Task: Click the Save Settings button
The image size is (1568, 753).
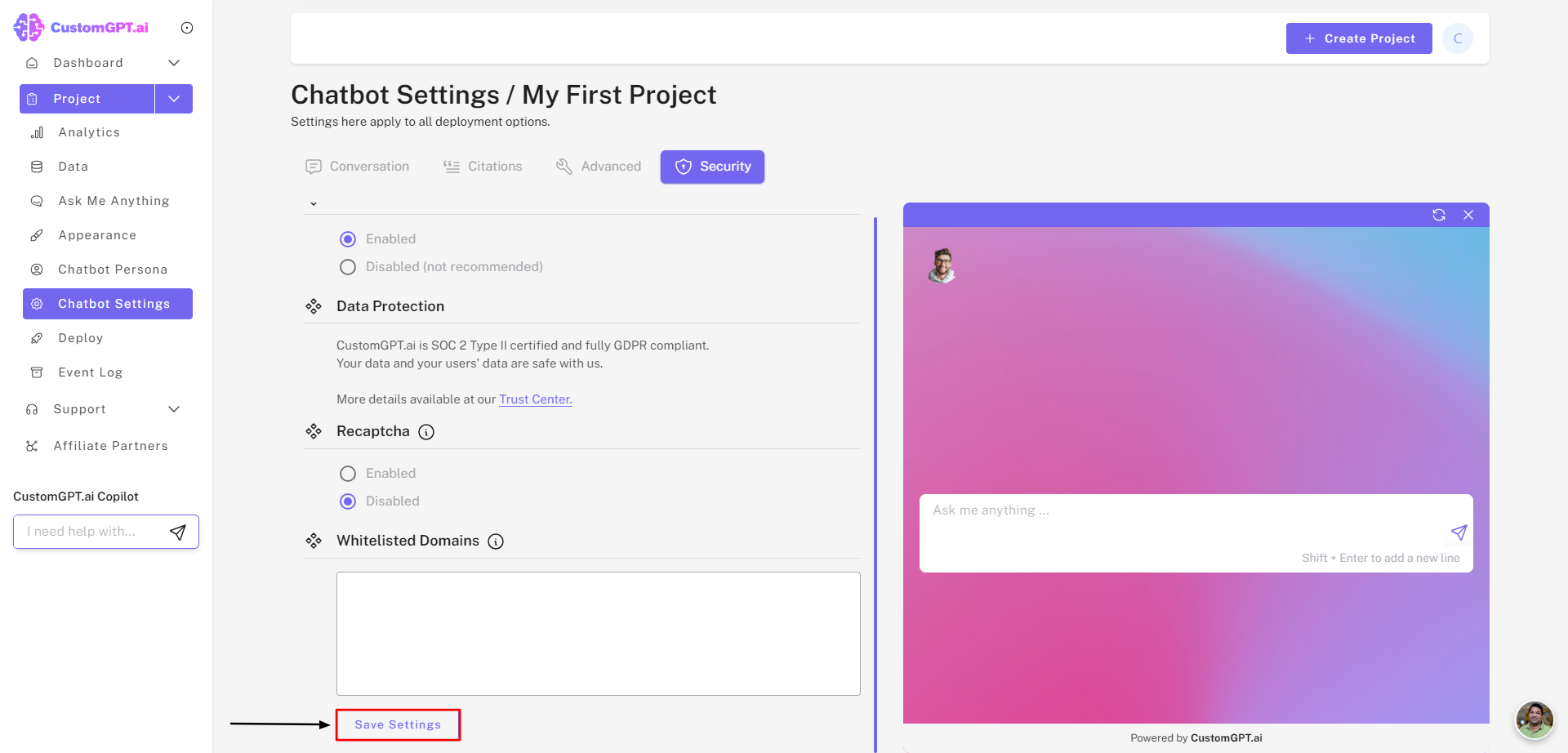Action: pos(398,725)
